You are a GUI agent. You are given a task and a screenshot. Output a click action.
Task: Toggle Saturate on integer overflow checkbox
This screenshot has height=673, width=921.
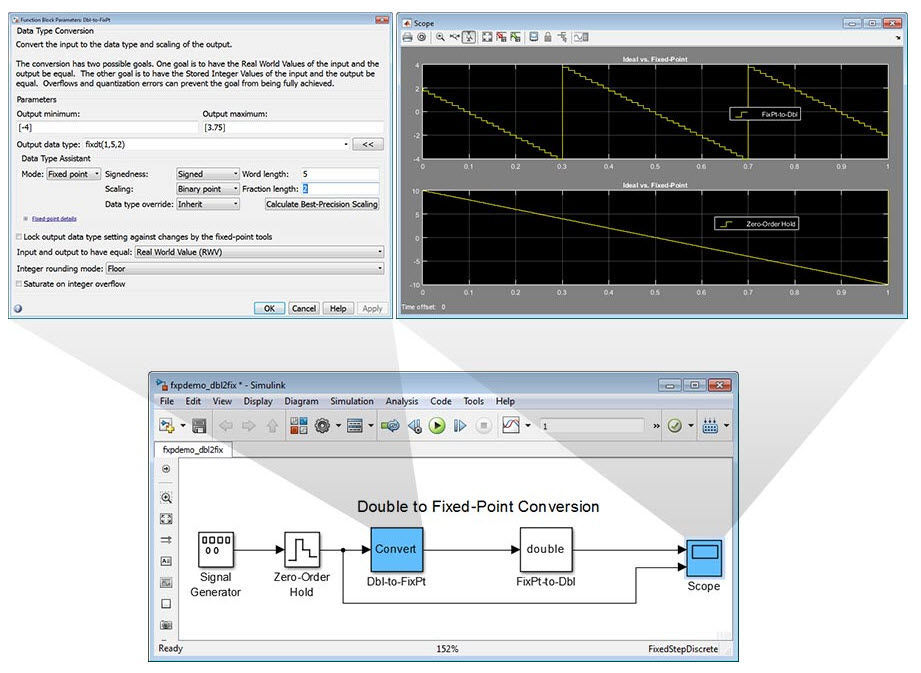(21, 284)
